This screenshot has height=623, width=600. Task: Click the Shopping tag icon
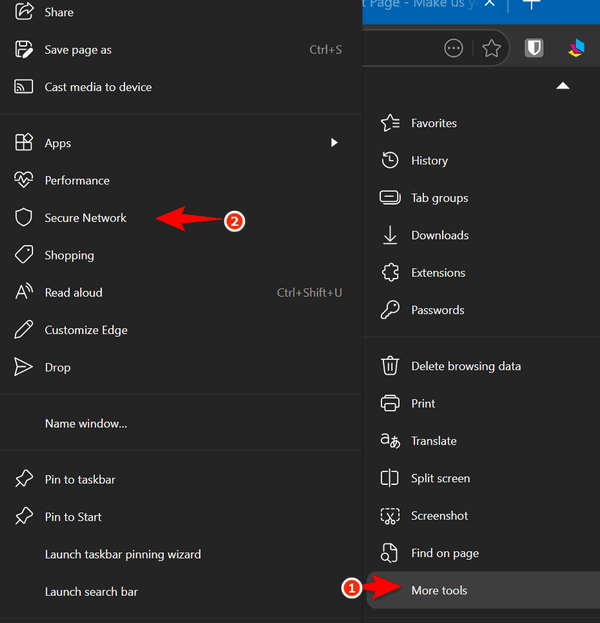(x=24, y=254)
